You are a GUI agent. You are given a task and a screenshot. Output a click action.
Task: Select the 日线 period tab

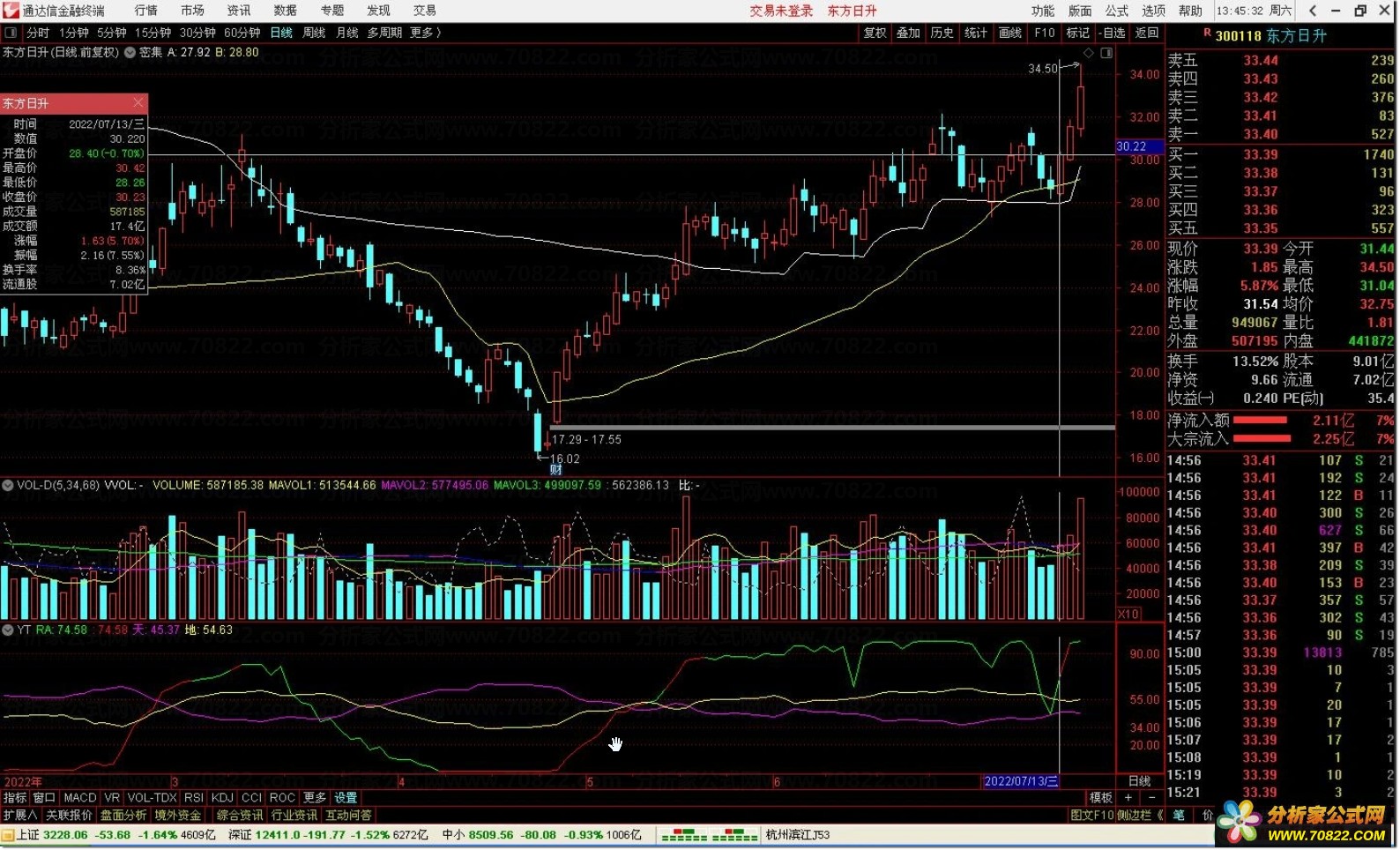(281, 33)
